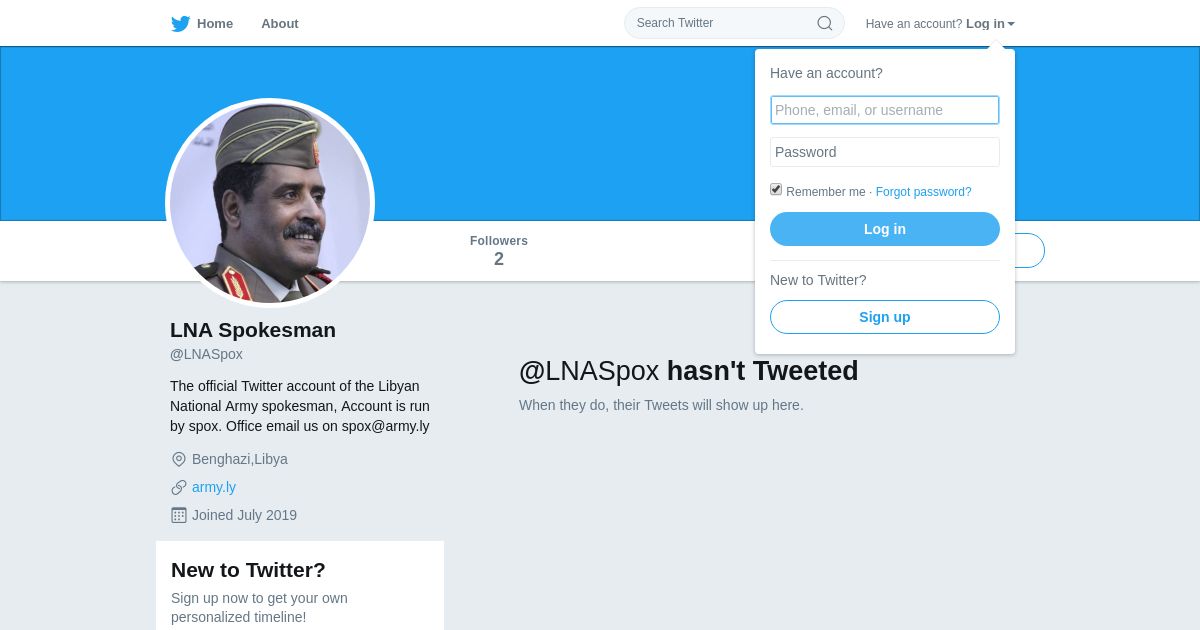1200x630 pixels.
Task: Click the LNA Spokesman profile name
Action: [253, 330]
